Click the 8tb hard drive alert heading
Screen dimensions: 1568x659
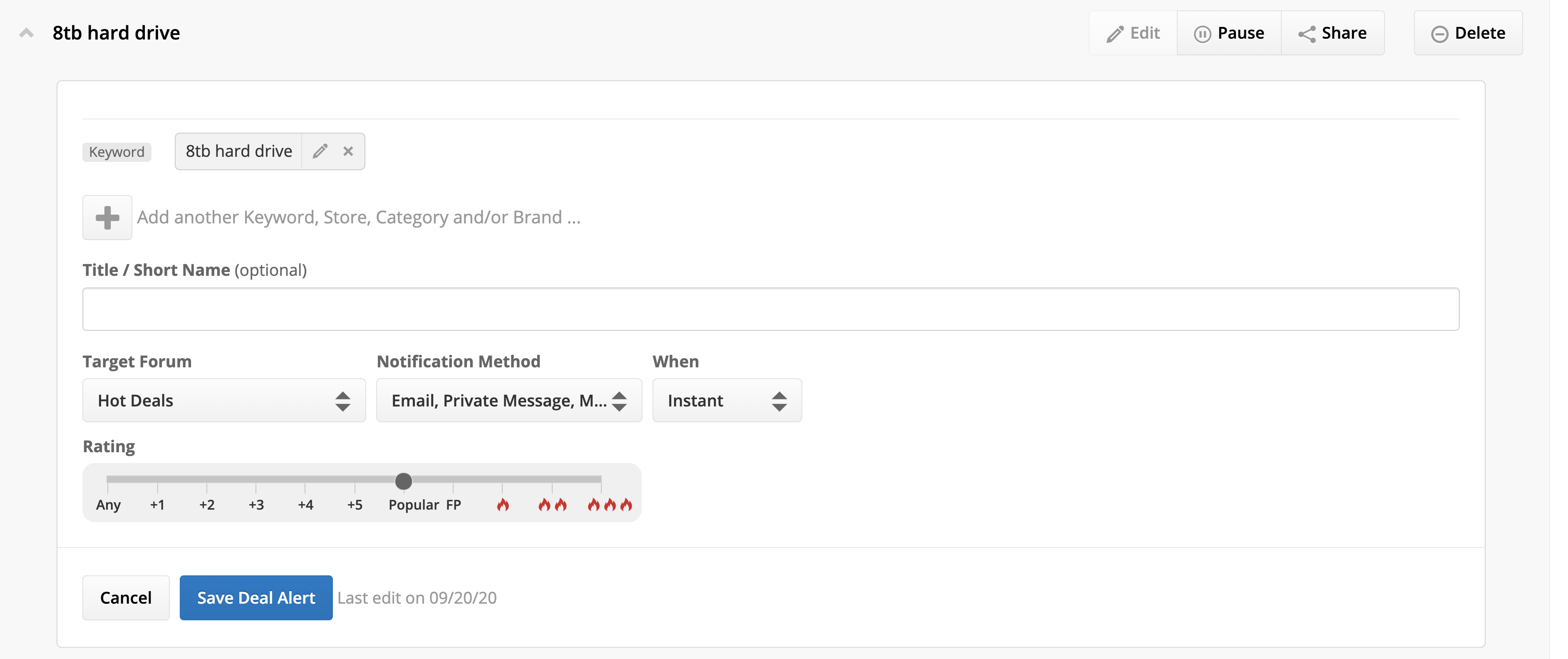pos(116,33)
